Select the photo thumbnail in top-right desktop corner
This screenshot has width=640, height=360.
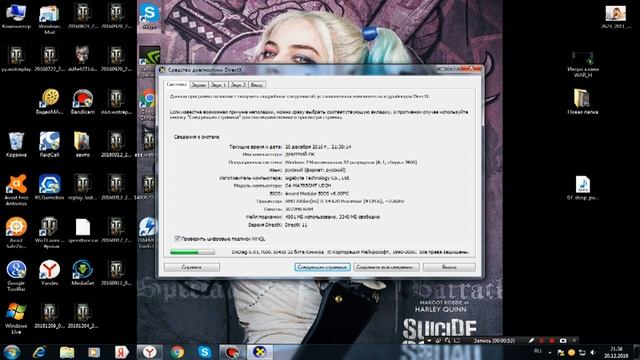click(616, 17)
